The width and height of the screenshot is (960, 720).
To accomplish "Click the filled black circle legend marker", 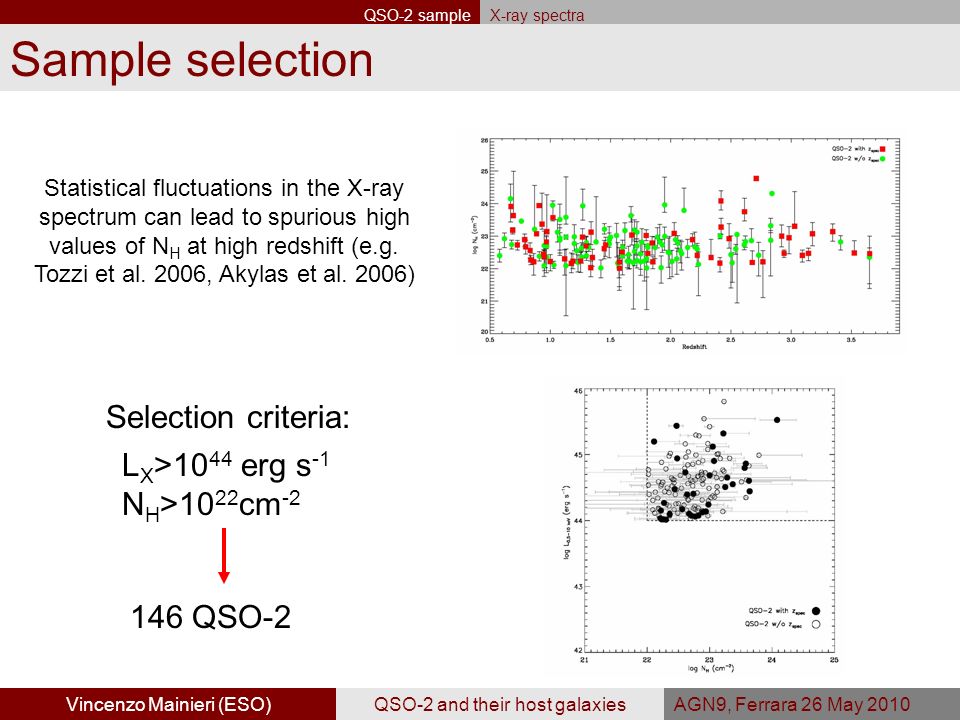I will (816, 610).
